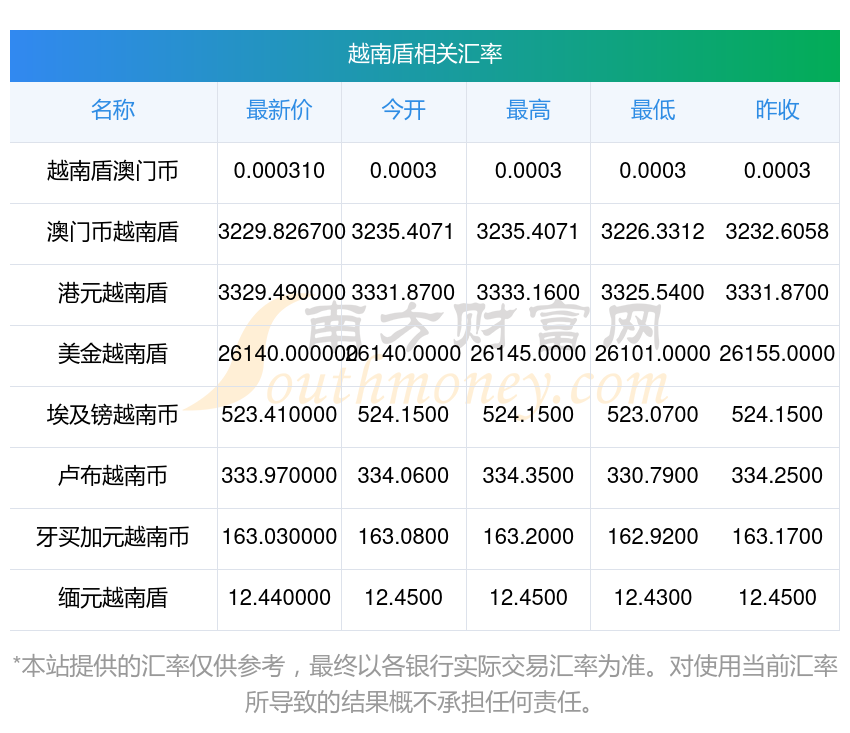Click the 牙买加元越南币 row name
Viewport: 850px width, 733px height.
pos(113,537)
